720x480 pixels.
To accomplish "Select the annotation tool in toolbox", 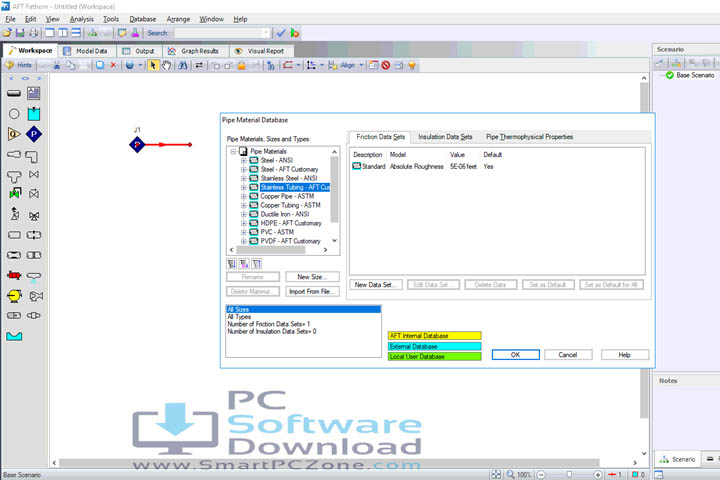I will pyautogui.click(x=34, y=94).
